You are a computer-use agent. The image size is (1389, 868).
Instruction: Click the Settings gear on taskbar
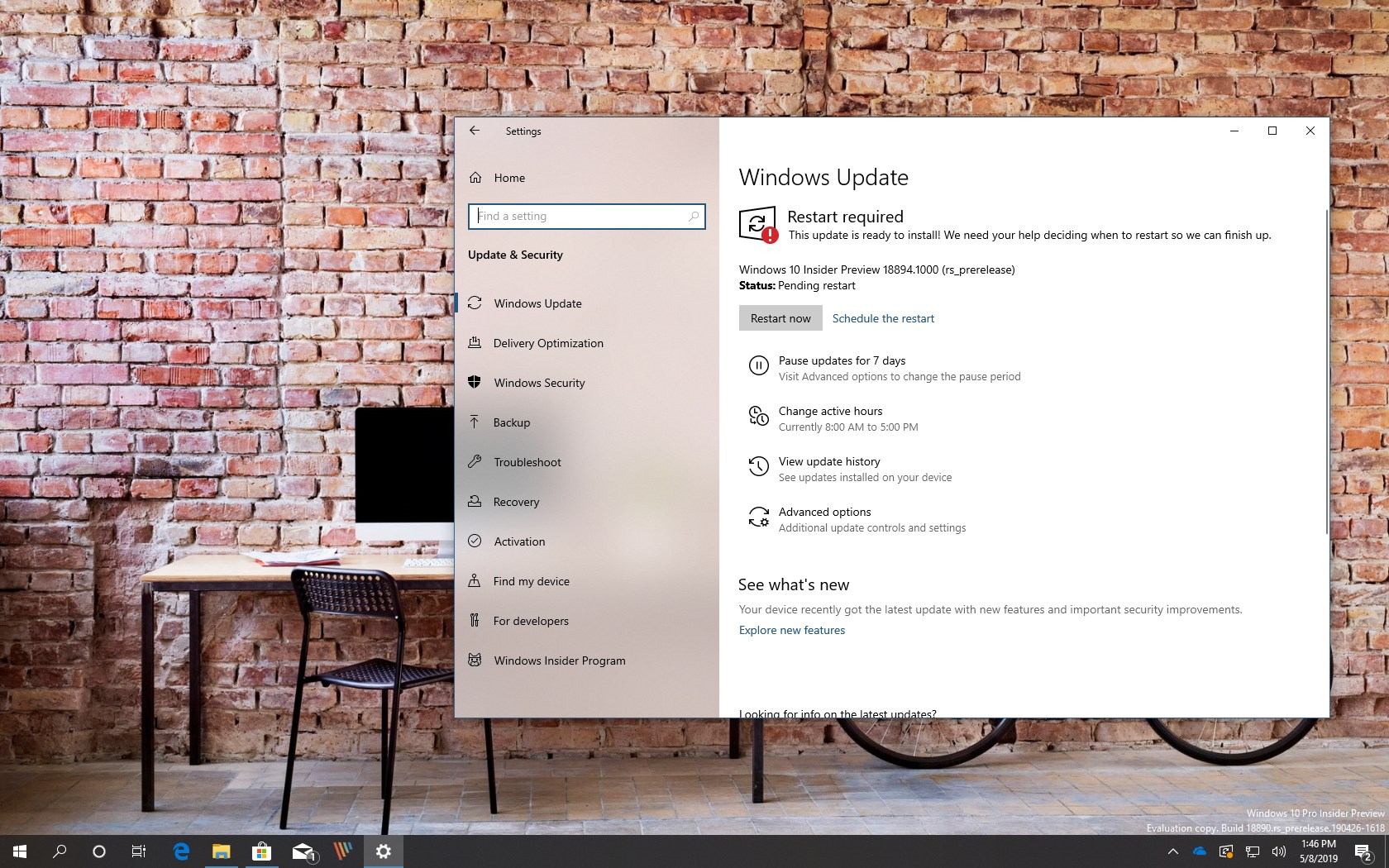click(x=383, y=851)
